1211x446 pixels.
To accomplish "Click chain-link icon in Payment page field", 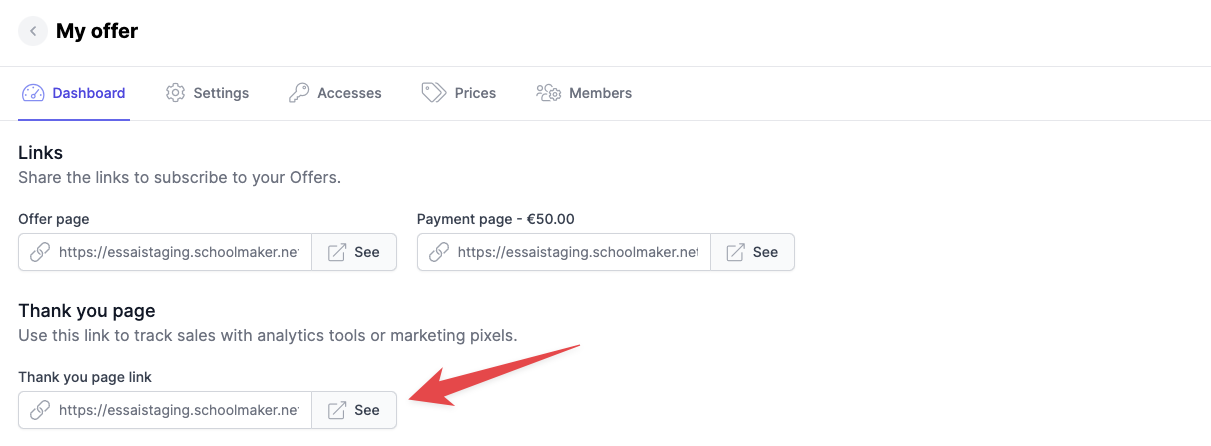I will [438, 252].
